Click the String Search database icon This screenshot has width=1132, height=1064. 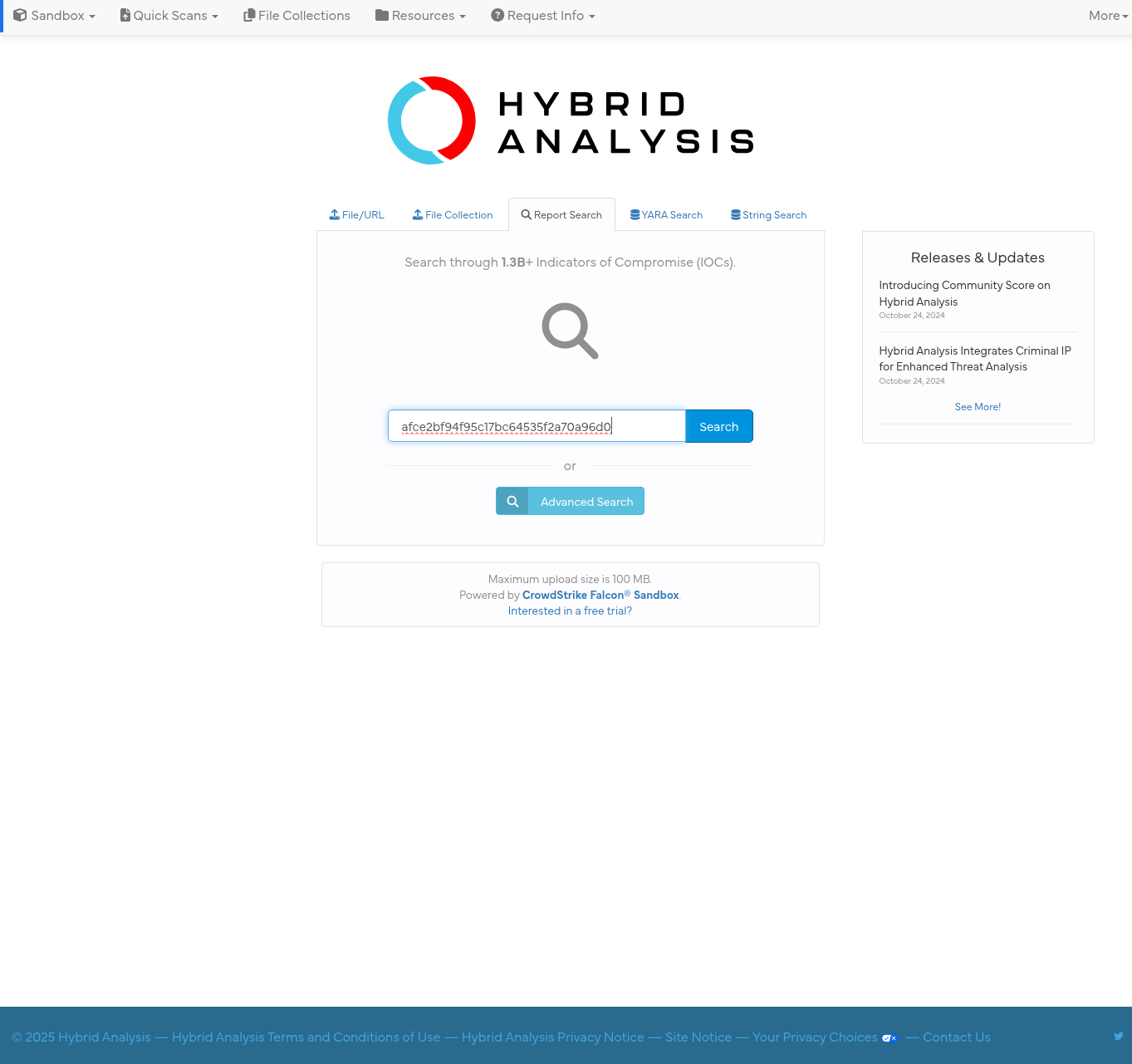pos(736,214)
